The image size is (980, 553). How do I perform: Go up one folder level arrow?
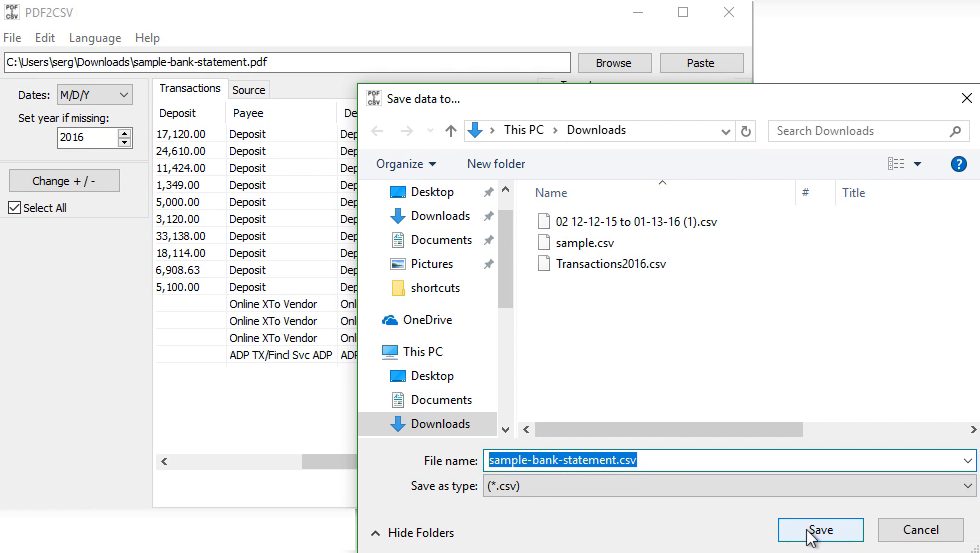tap(451, 131)
